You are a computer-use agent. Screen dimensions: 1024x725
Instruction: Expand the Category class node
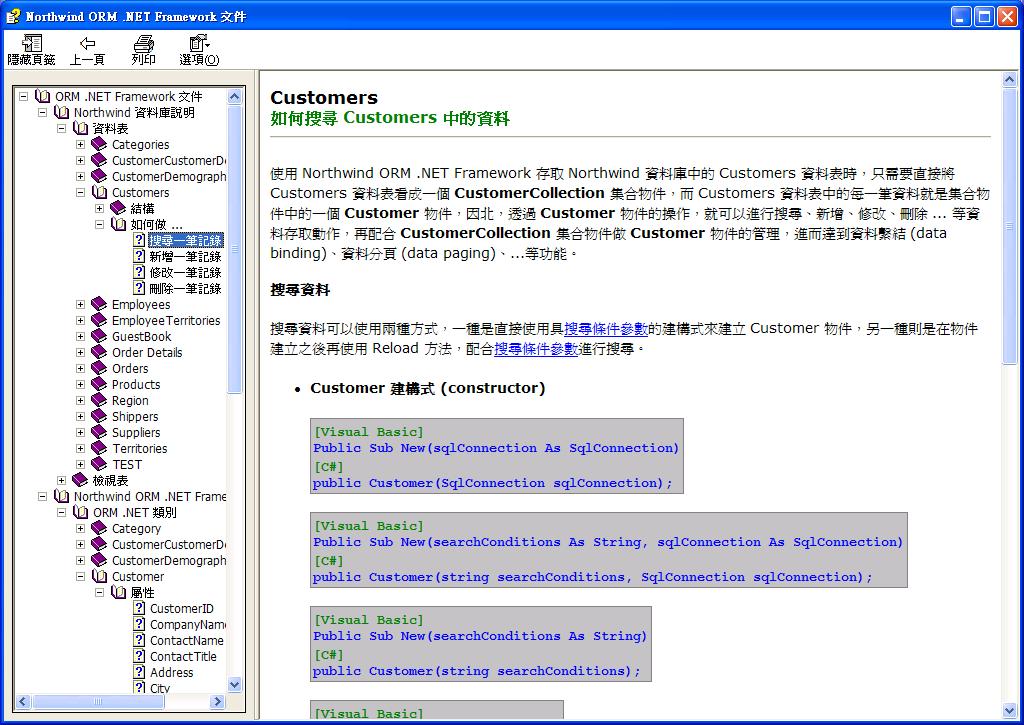pos(80,528)
